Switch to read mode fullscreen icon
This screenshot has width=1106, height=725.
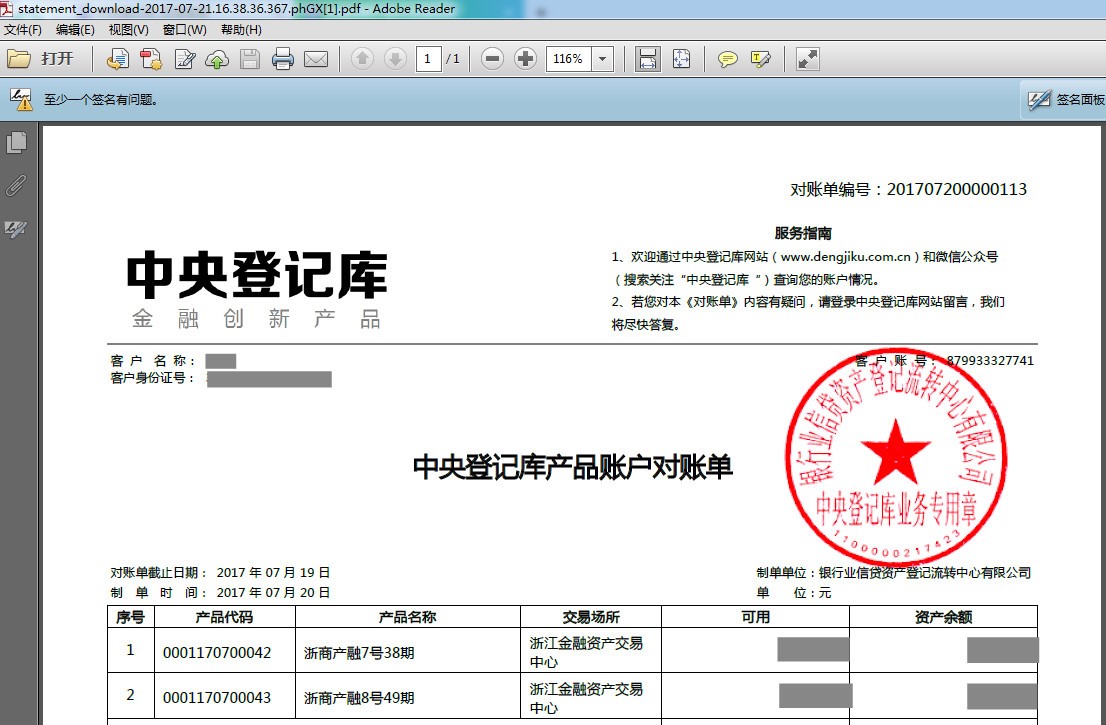tap(808, 59)
